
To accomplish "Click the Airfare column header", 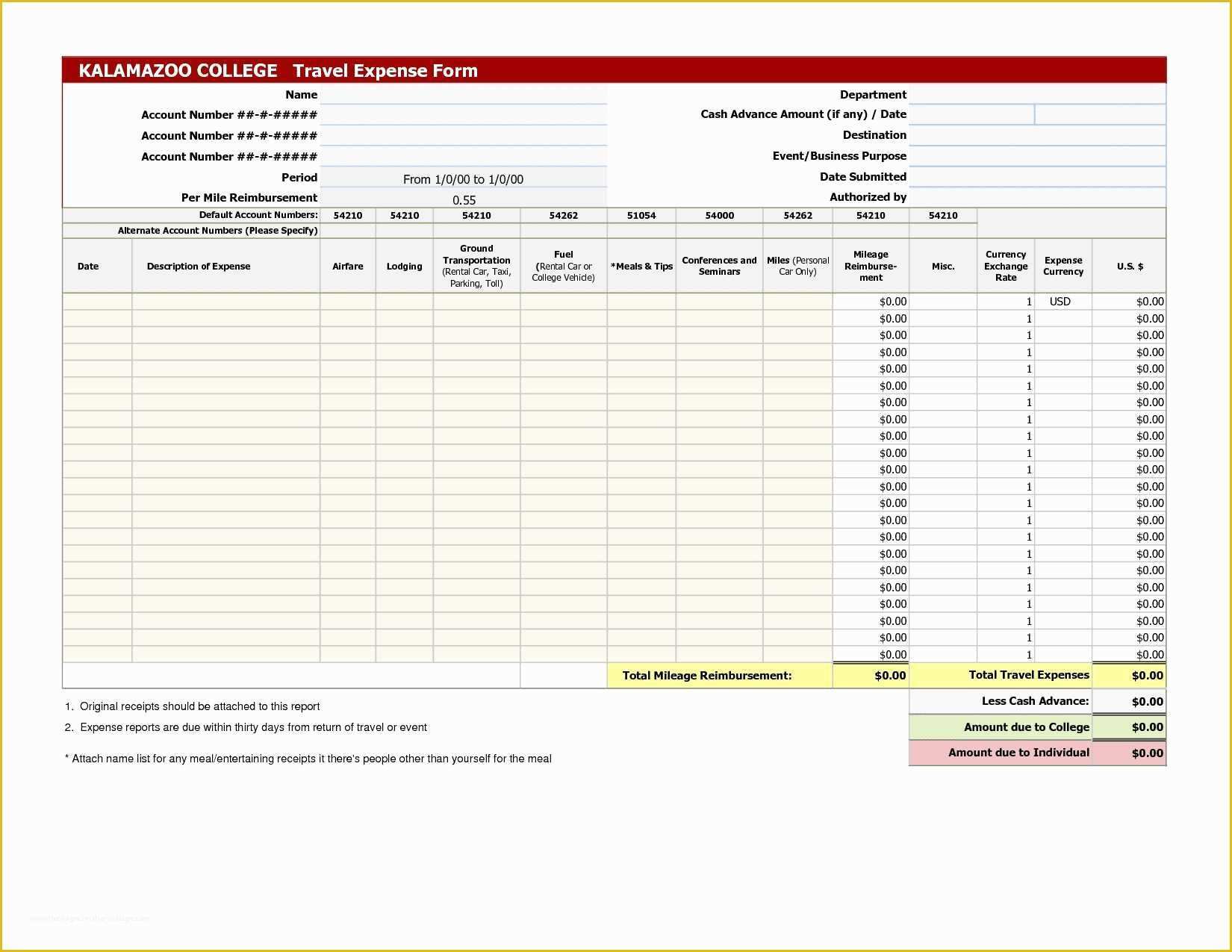I will click(348, 266).
